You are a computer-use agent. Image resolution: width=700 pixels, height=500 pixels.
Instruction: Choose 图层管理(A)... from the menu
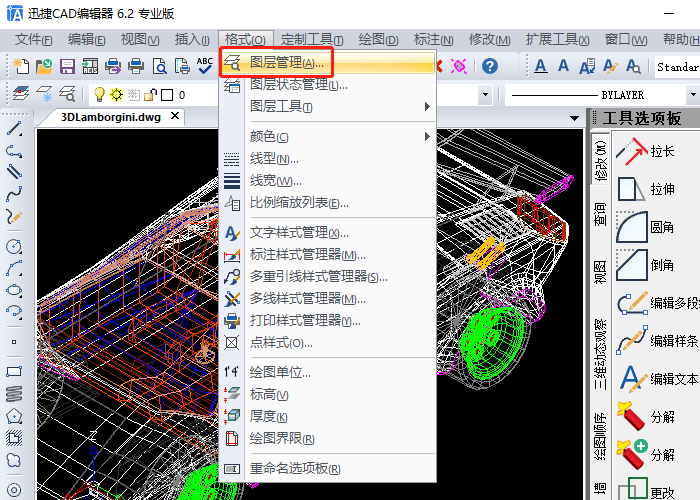329,62
